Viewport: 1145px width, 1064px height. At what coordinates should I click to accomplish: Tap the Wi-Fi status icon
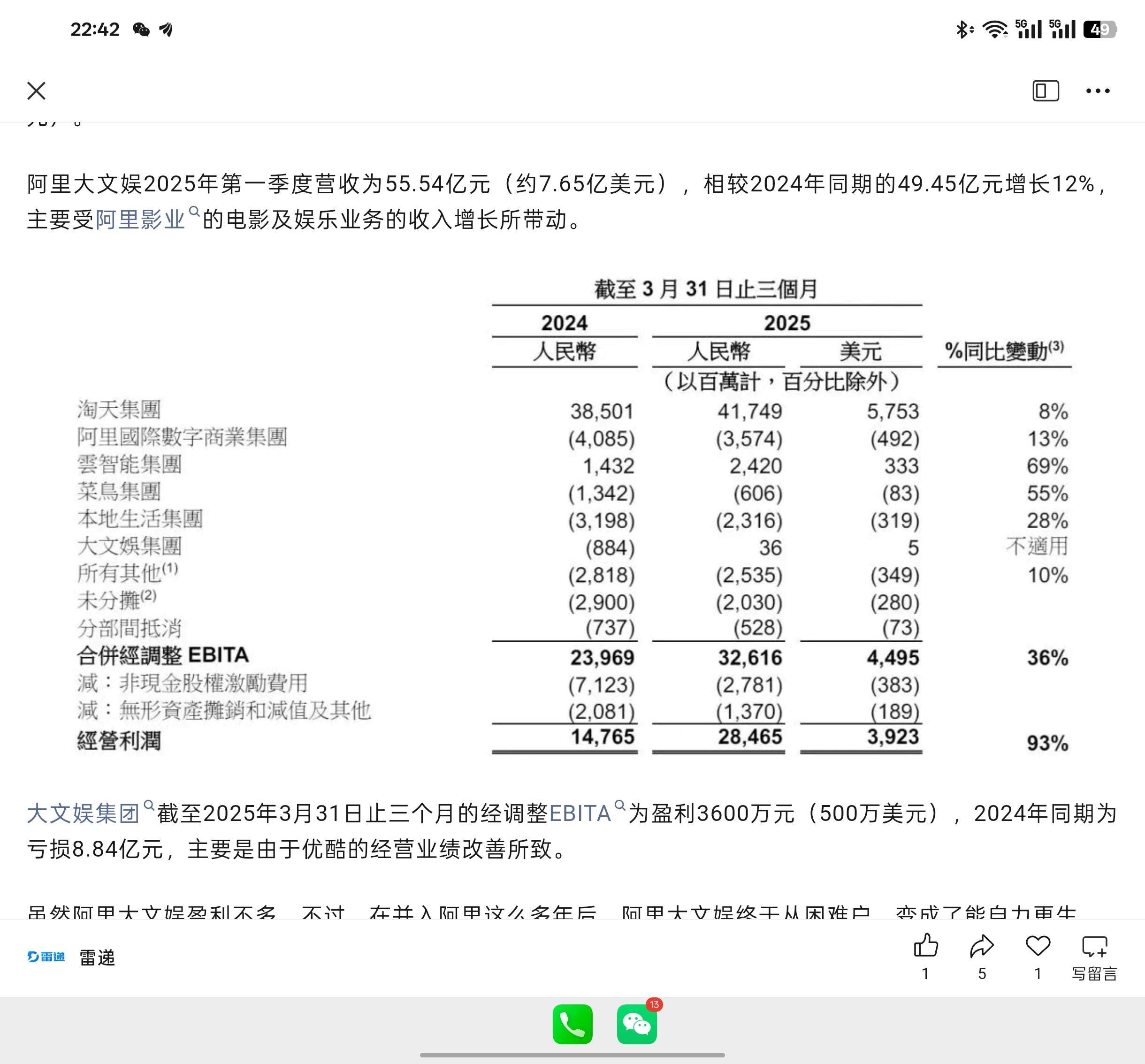point(995,29)
